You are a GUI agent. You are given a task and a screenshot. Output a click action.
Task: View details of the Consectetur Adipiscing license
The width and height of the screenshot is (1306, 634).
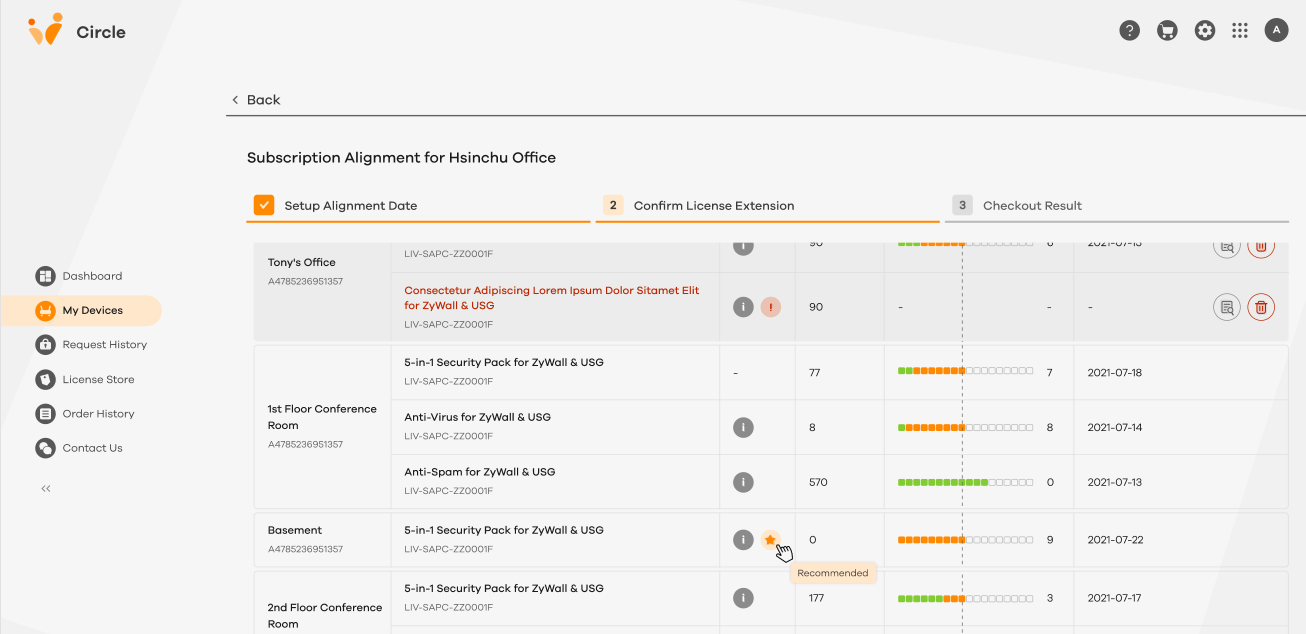pos(1227,307)
